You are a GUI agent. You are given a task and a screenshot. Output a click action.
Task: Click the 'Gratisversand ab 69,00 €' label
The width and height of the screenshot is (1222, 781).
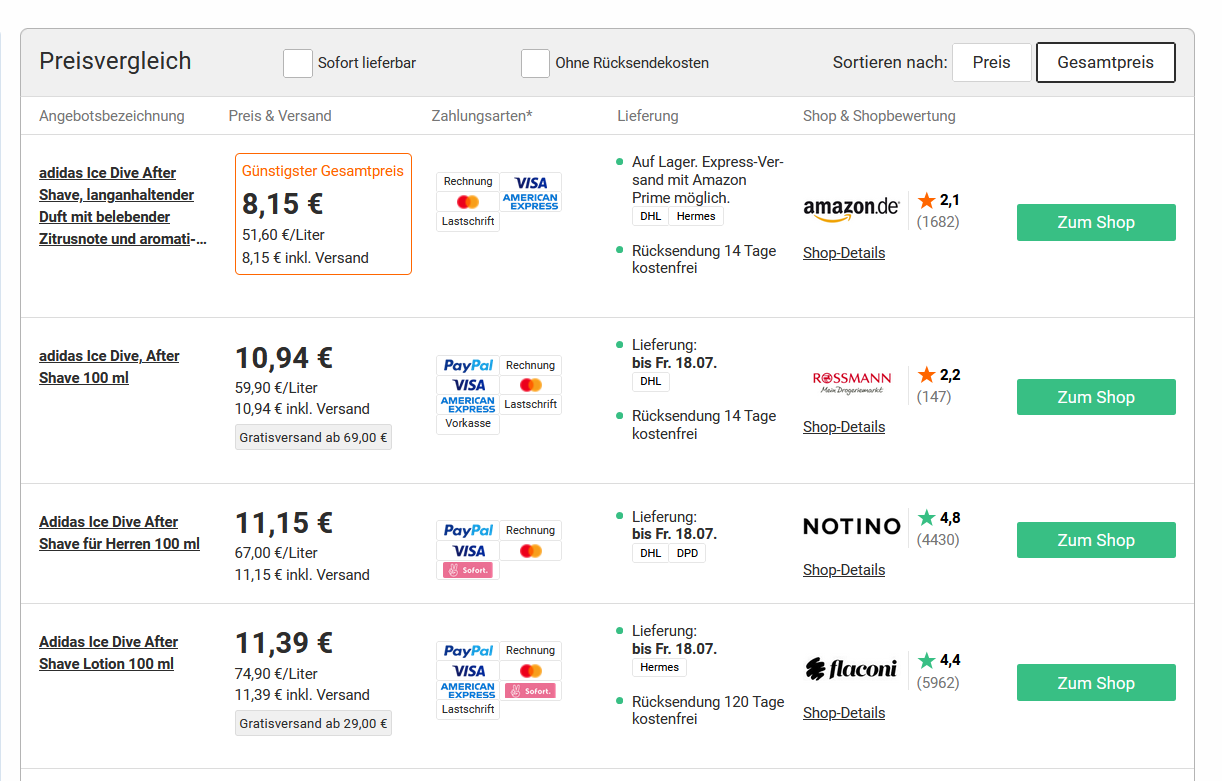click(313, 437)
